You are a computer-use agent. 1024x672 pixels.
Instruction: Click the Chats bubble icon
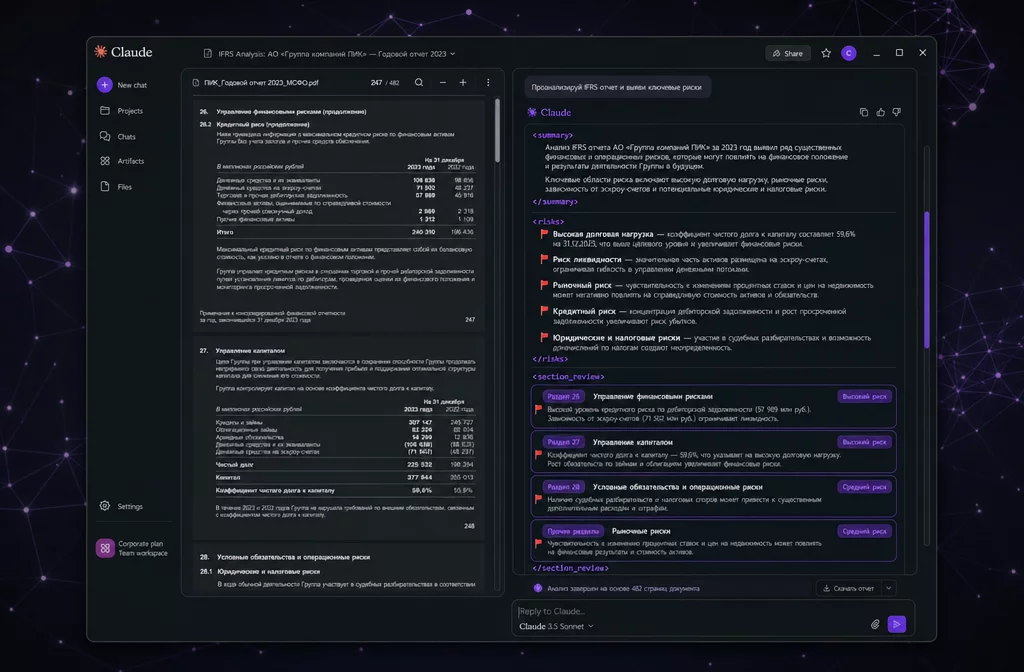click(x=104, y=136)
